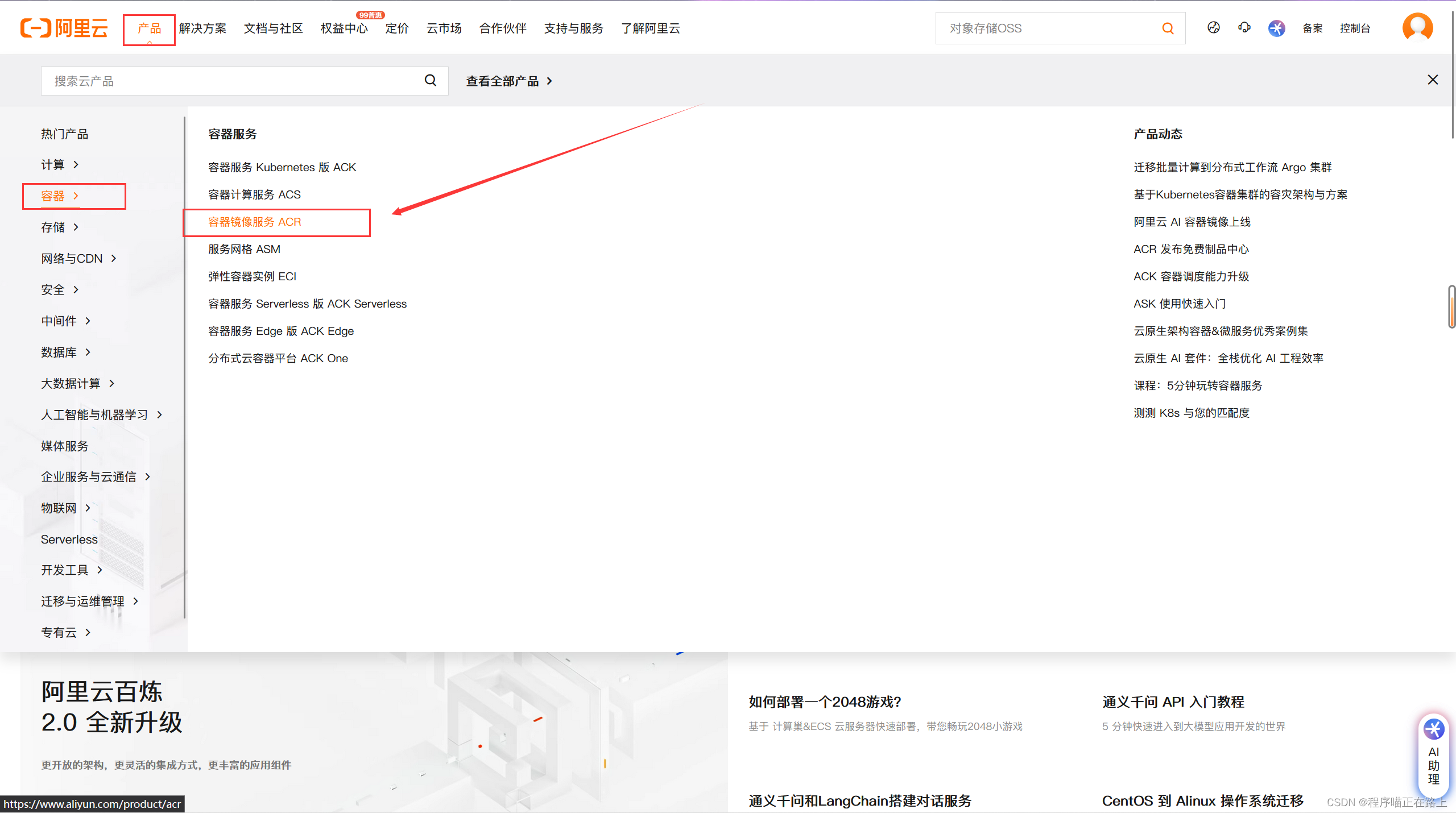
Task: Click the 搜索云产品 input field
Action: (x=227, y=80)
